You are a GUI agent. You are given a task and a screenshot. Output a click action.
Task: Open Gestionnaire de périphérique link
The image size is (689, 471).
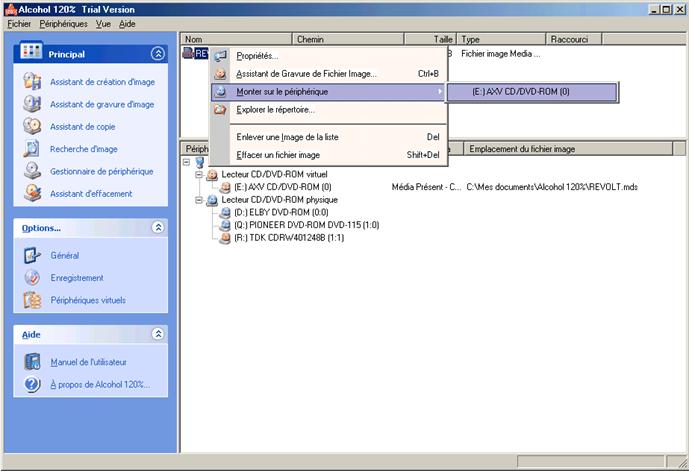click(102, 171)
